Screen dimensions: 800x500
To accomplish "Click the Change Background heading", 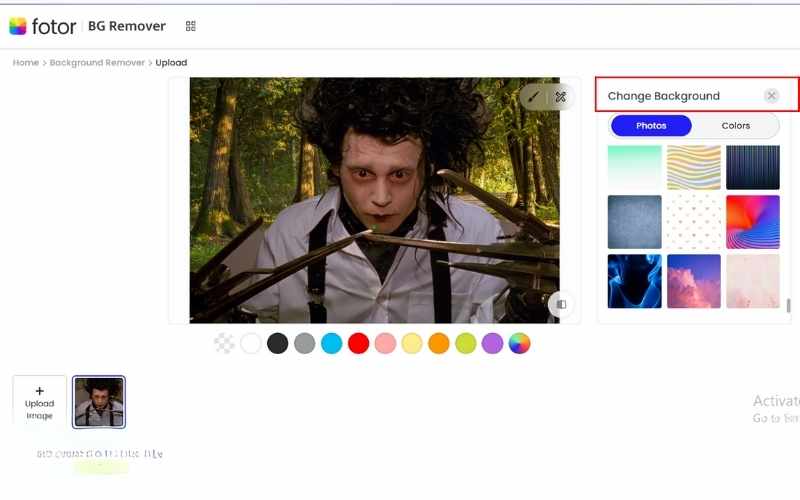I will (663, 96).
